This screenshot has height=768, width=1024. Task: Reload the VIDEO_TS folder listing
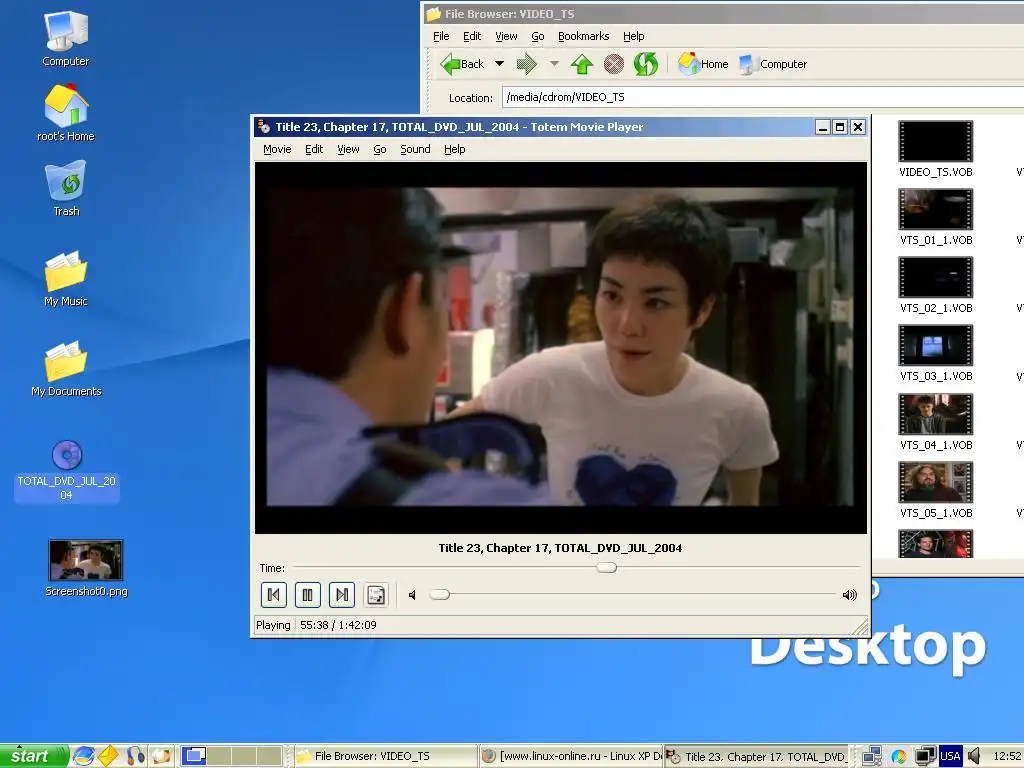click(x=646, y=64)
